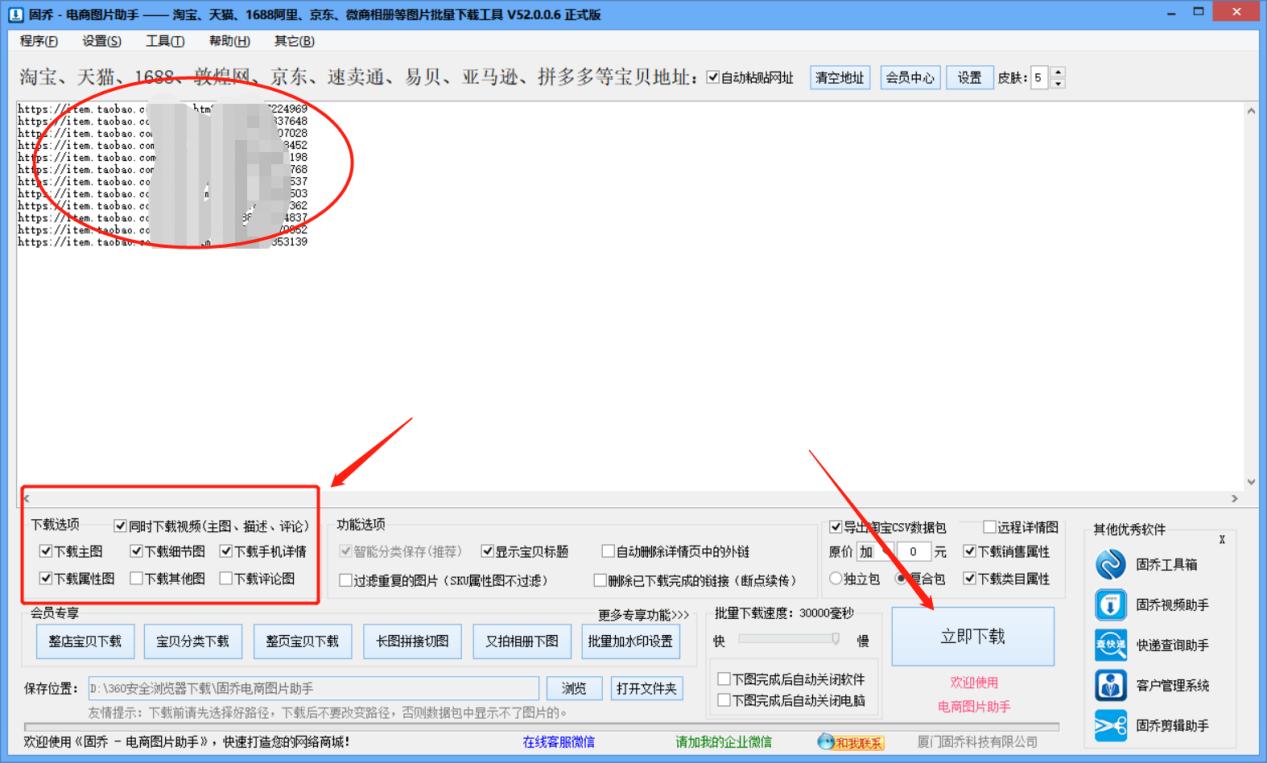Screen dimensions: 1267x763
Task: Toggle the 显示宝贝标题 checkbox
Action: 487,551
